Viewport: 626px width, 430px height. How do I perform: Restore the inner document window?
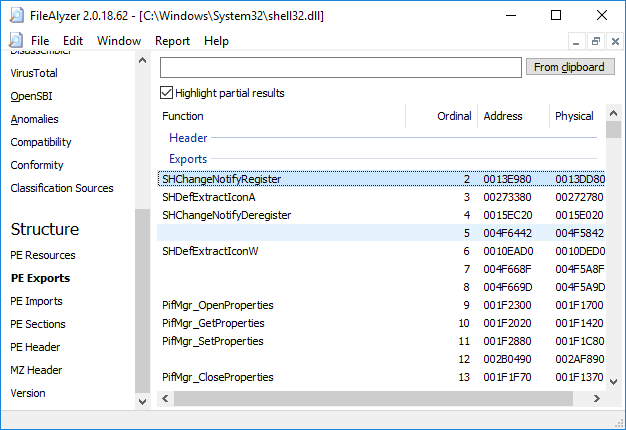(x=595, y=41)
